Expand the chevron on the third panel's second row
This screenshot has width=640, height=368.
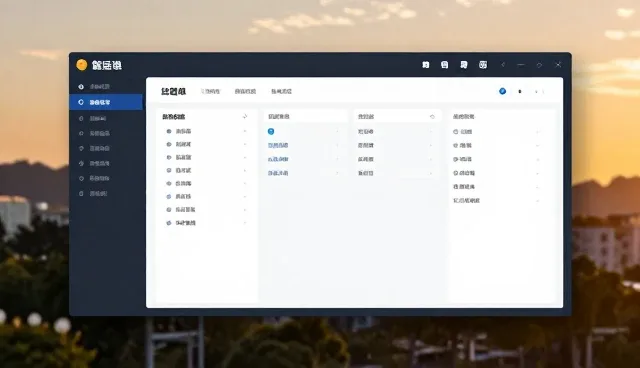[x=431, y=145]
